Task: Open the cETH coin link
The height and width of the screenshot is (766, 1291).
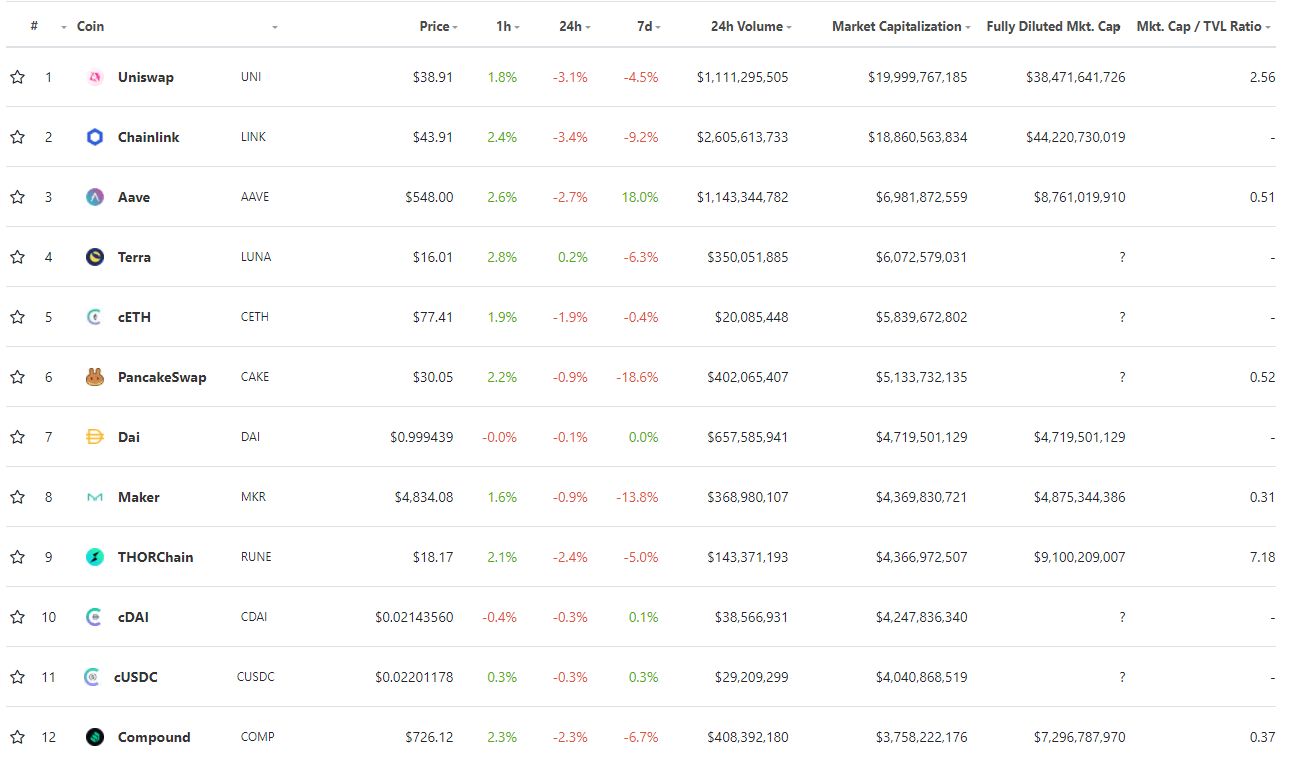Action: click(x=134, y=317)
